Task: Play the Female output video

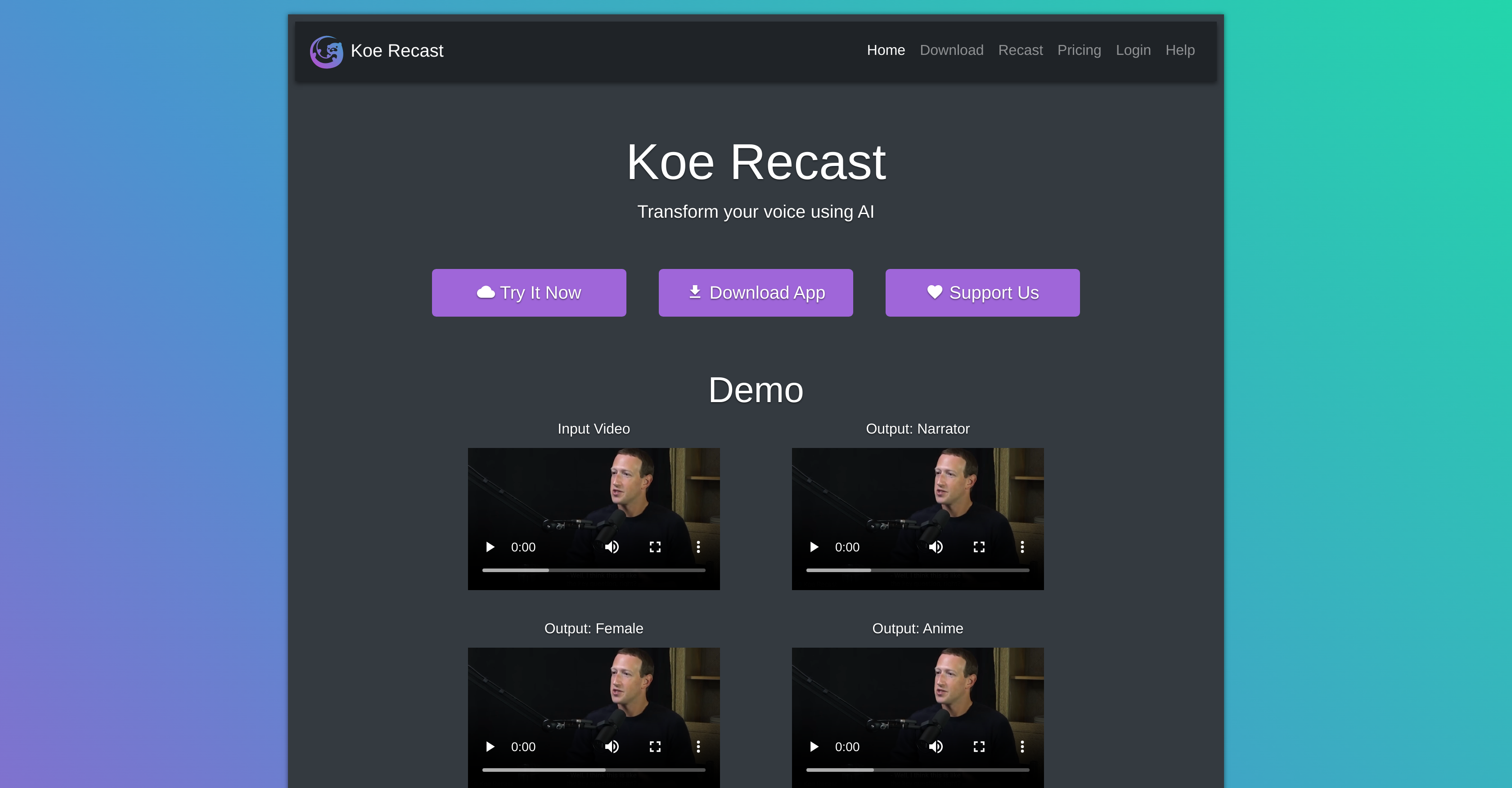Action: (x=490, y=746)
